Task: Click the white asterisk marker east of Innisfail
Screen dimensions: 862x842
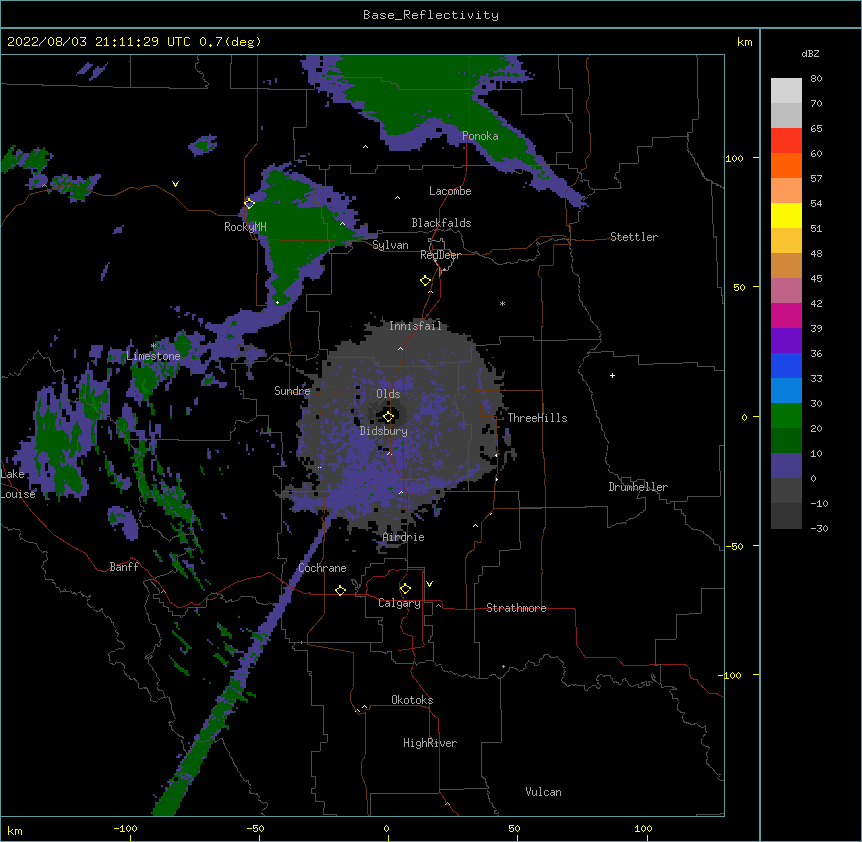Action: click(x=502, y=303)
